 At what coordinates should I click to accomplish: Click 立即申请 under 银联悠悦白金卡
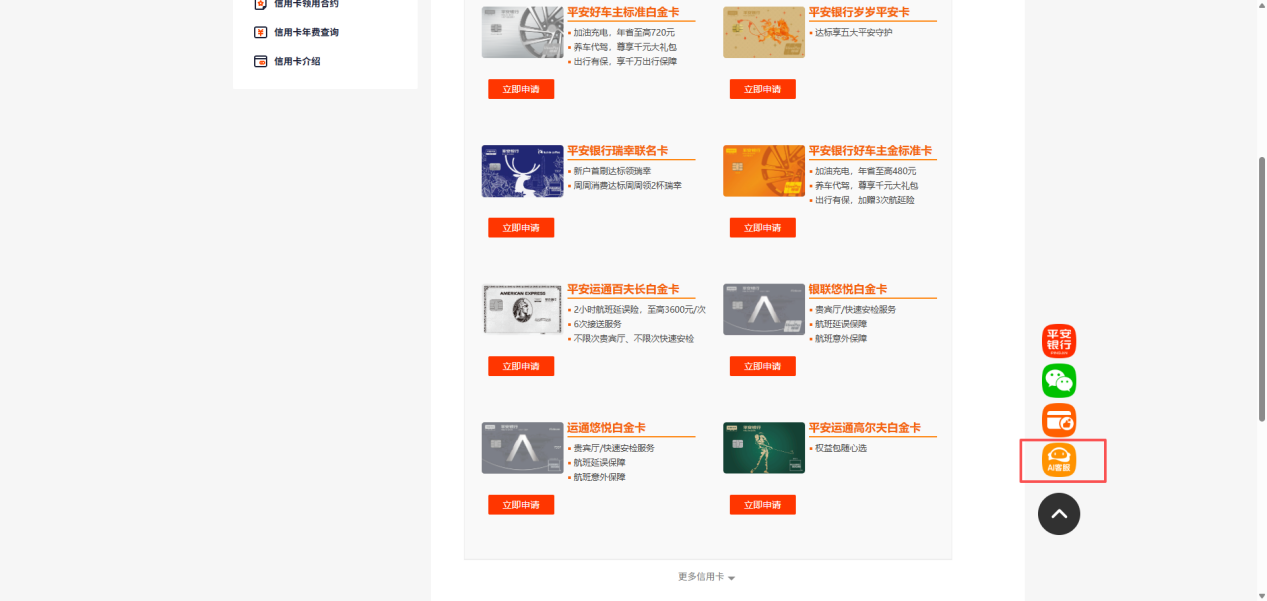coord(762,366)
